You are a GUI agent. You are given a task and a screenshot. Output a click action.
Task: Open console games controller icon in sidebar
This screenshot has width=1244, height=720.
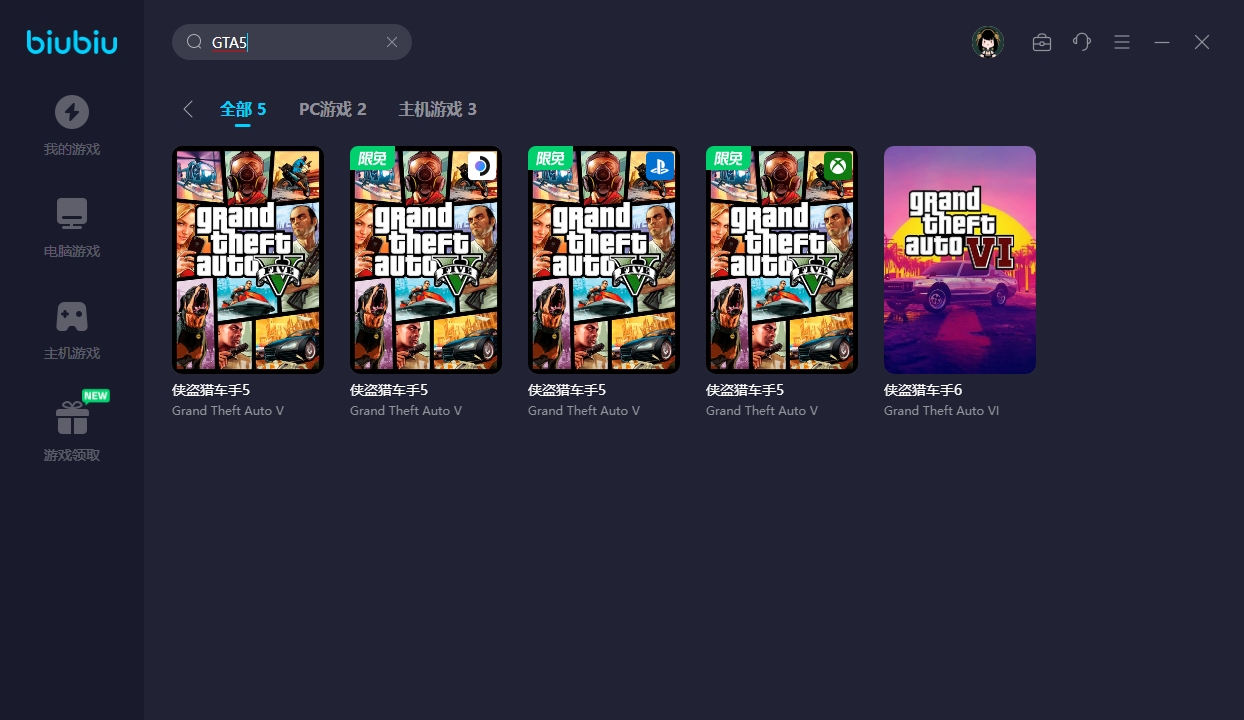tap(71, 316)
